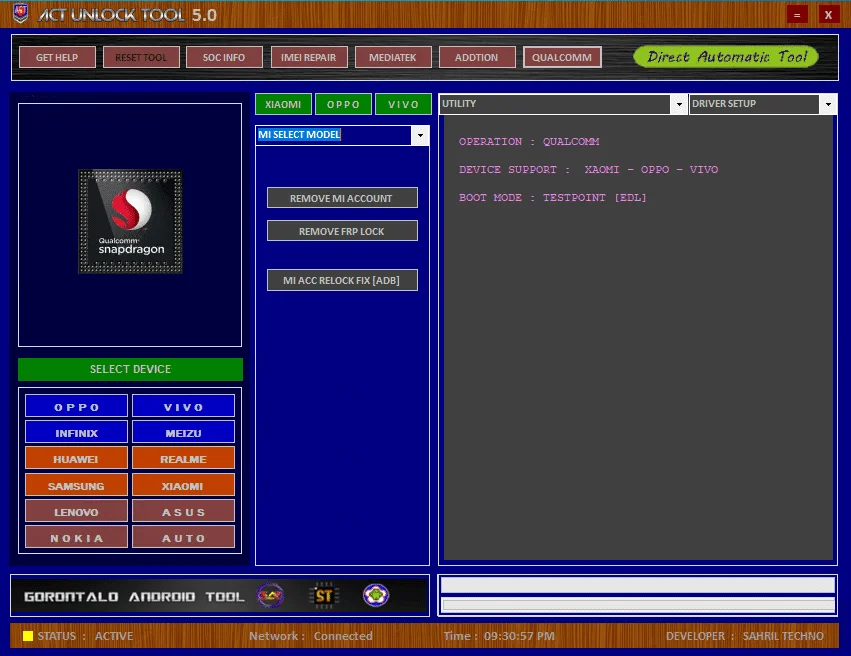Click the purple flower emblem in footer banner
Image resolution: width=851 pixels, height=656 pixels.
376,595
